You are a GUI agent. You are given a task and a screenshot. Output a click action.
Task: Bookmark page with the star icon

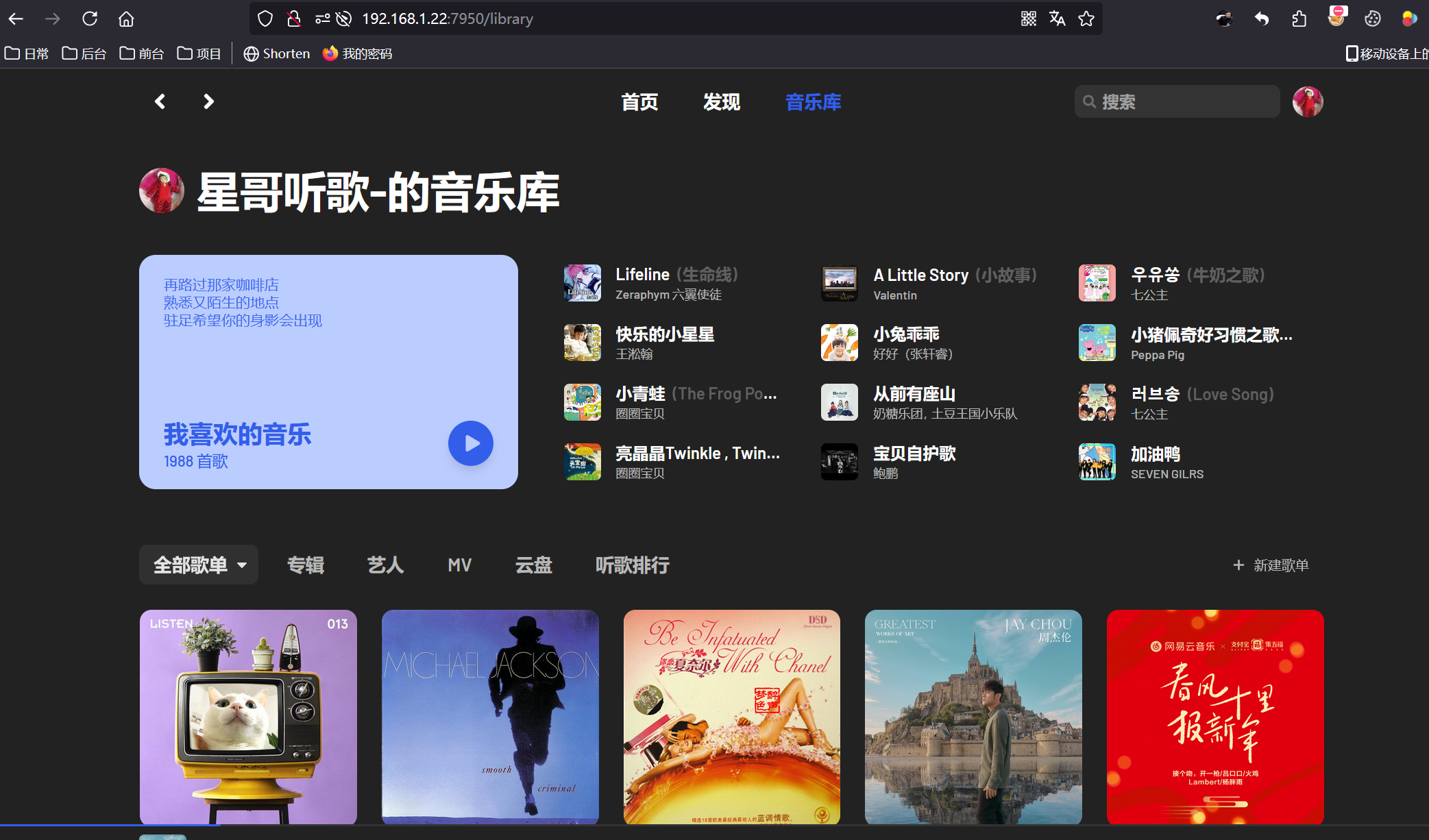(1086, 18)
